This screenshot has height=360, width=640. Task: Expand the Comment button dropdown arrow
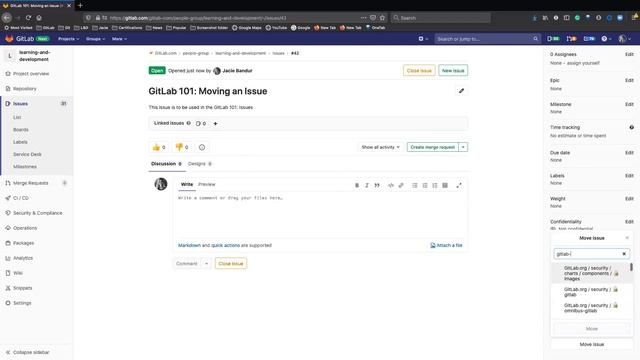point(206,264)
